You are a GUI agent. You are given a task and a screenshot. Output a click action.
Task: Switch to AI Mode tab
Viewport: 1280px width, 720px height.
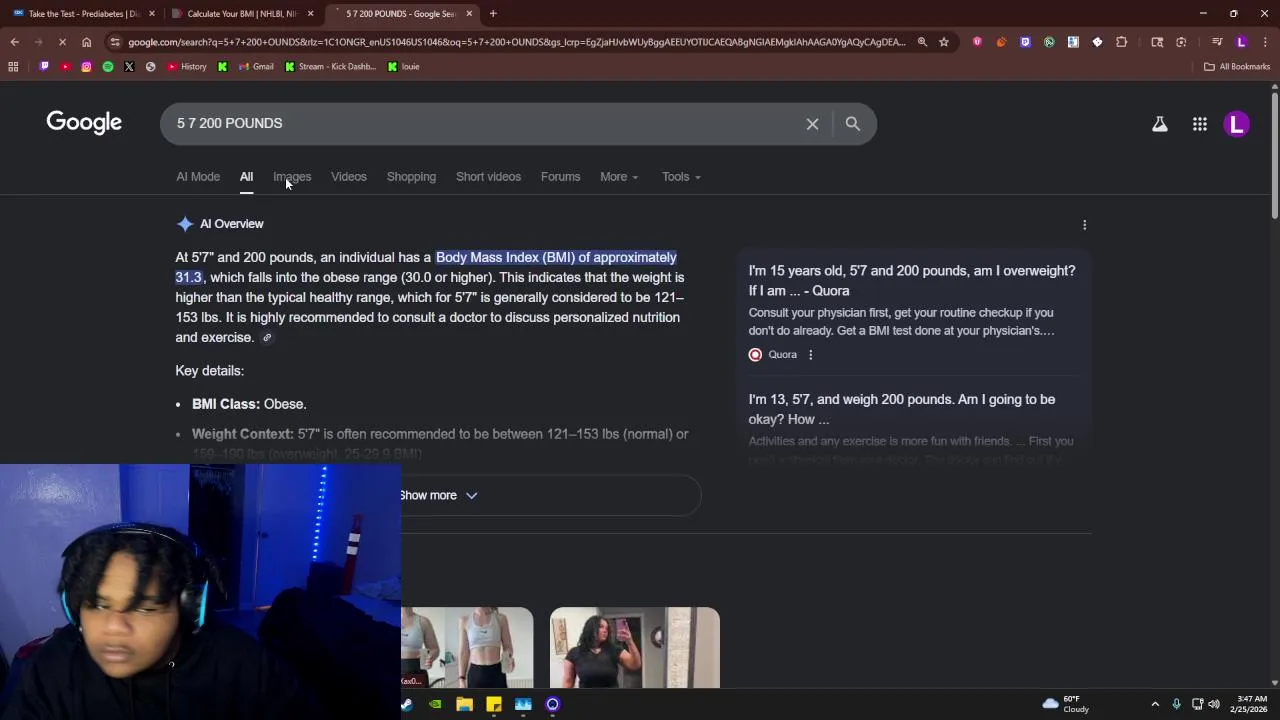[x=198, y=177]
